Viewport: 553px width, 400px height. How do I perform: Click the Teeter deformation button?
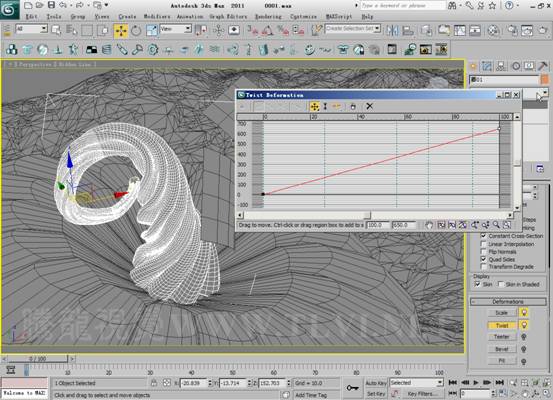(x=502, y=337)
